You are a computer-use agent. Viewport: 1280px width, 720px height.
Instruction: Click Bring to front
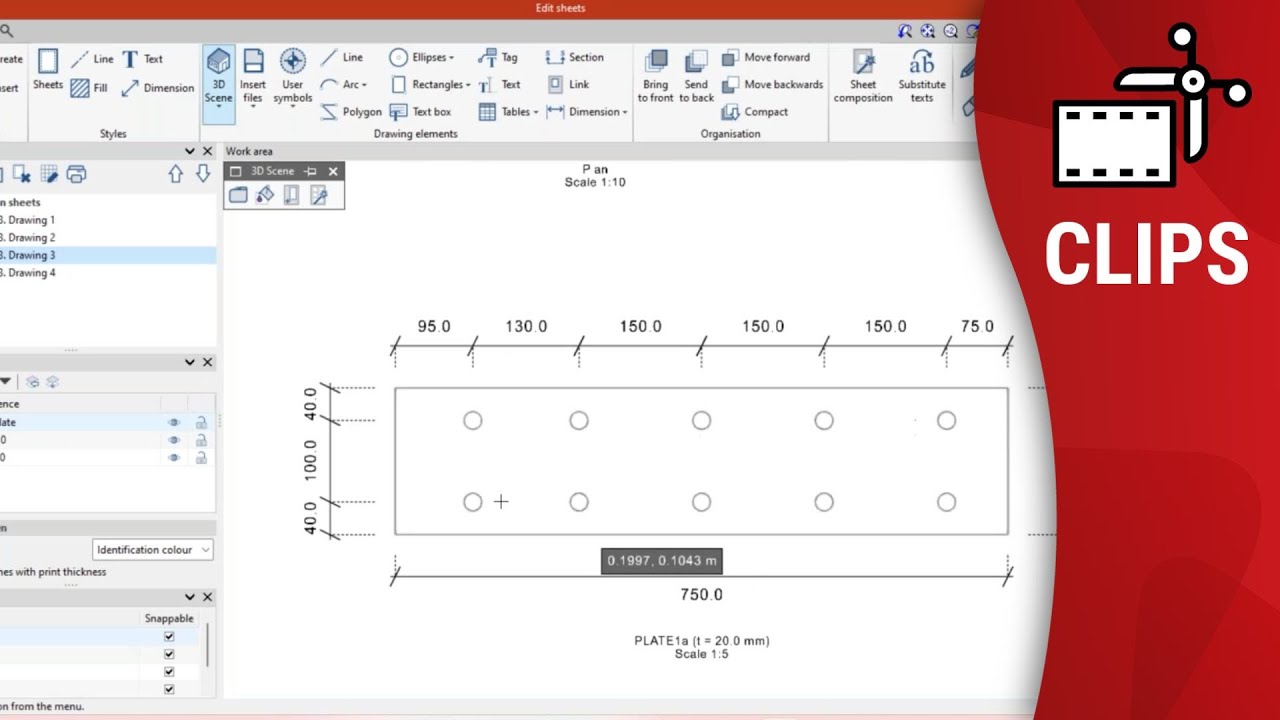(656, 76)
